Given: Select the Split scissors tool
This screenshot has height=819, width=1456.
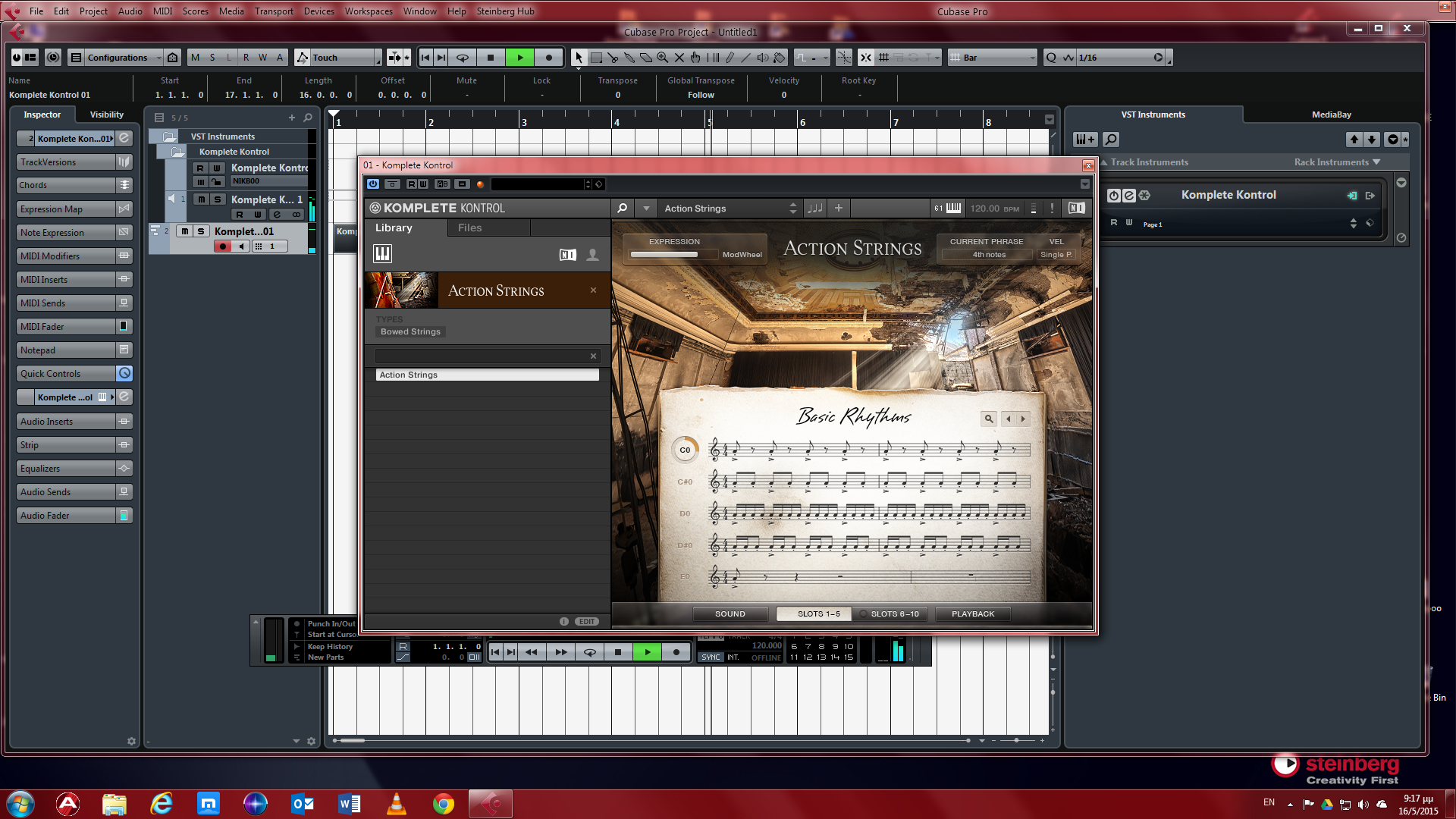Looking at the screenshot, I should coord(614,58).
